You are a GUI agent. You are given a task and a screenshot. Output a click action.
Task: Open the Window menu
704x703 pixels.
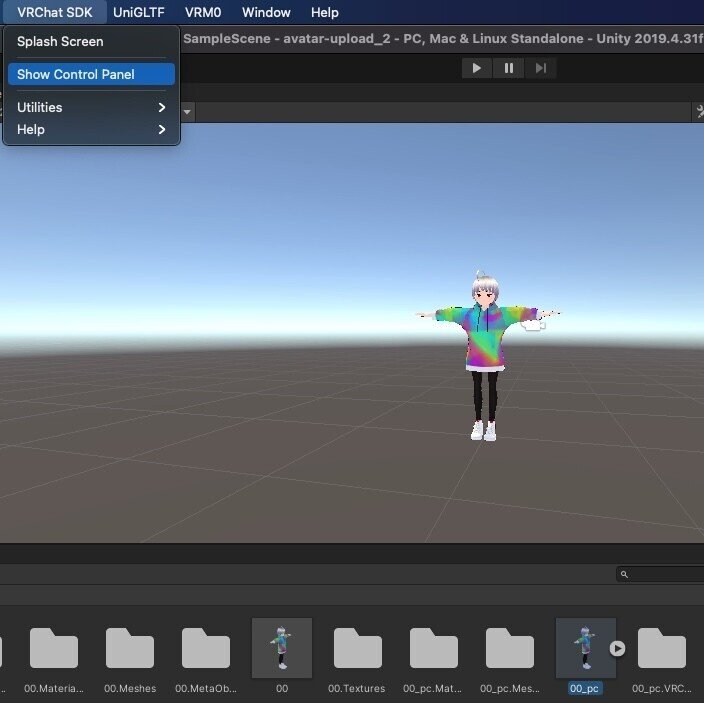pyautogui.click(x=266, y=12)
